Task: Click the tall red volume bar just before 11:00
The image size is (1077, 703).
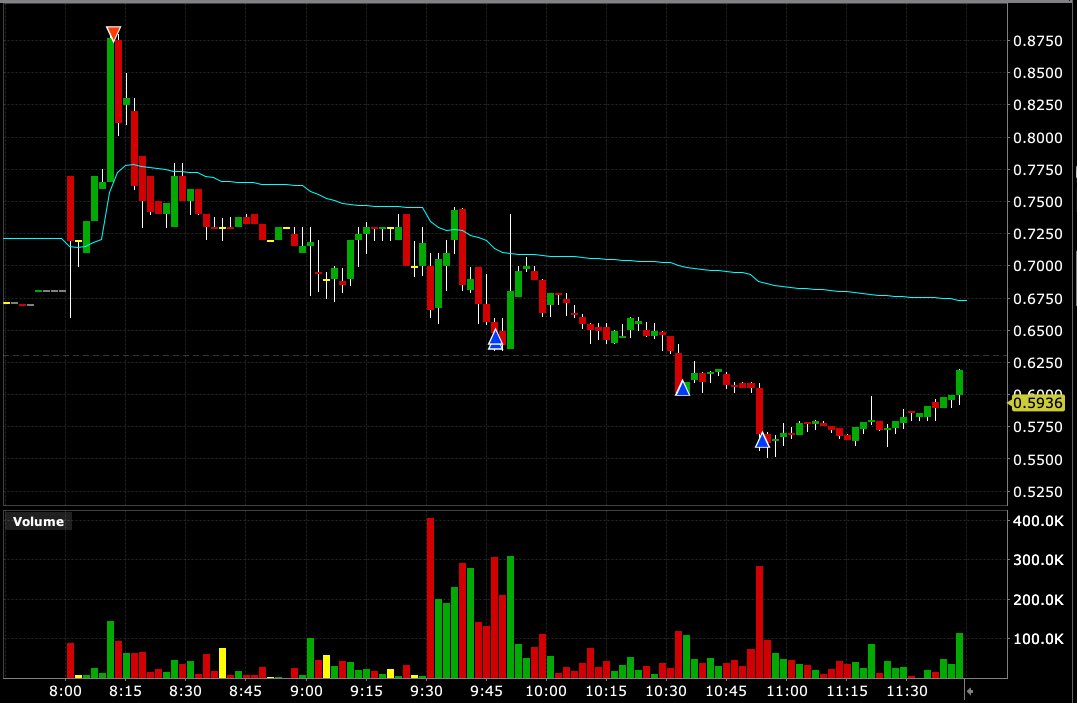Action: (760, 622)
